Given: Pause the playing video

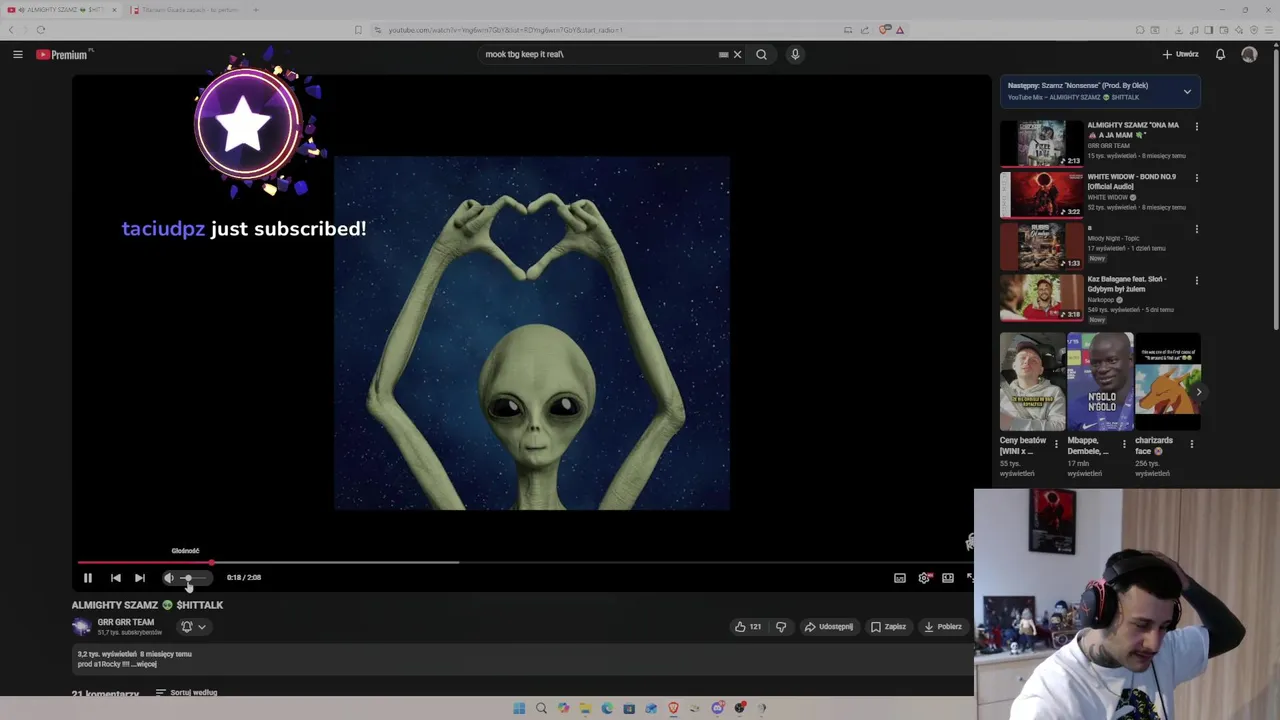Looking at the screenshot, I should tap(88, 577).
